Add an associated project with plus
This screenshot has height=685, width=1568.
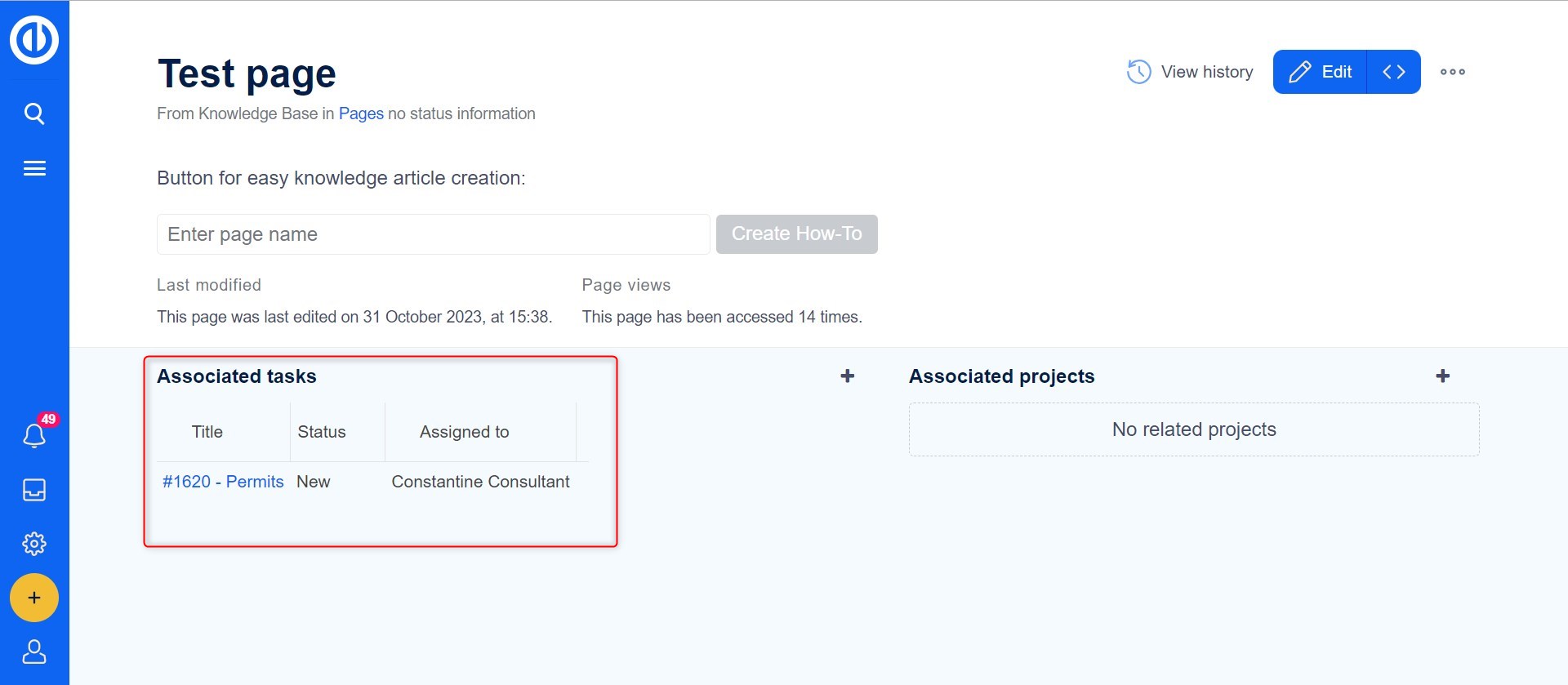click(x=1443, y=376)
